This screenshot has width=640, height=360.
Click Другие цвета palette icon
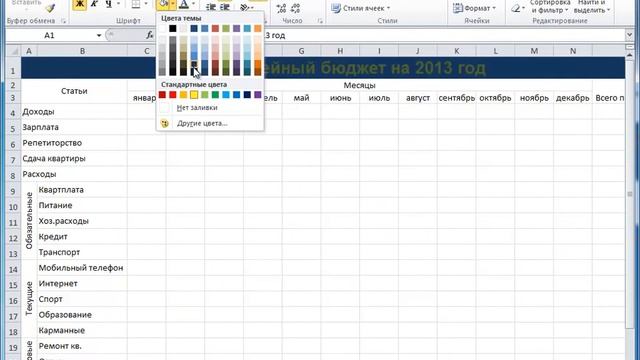[164, 123]
